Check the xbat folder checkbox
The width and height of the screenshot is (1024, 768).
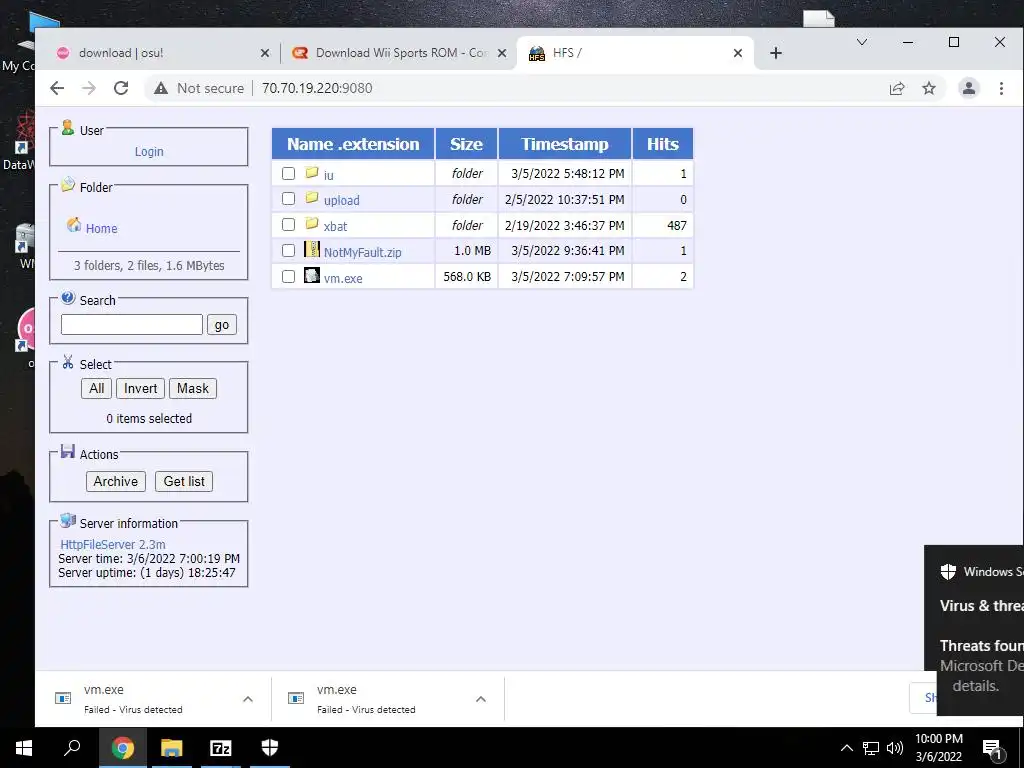click(288, 225)
